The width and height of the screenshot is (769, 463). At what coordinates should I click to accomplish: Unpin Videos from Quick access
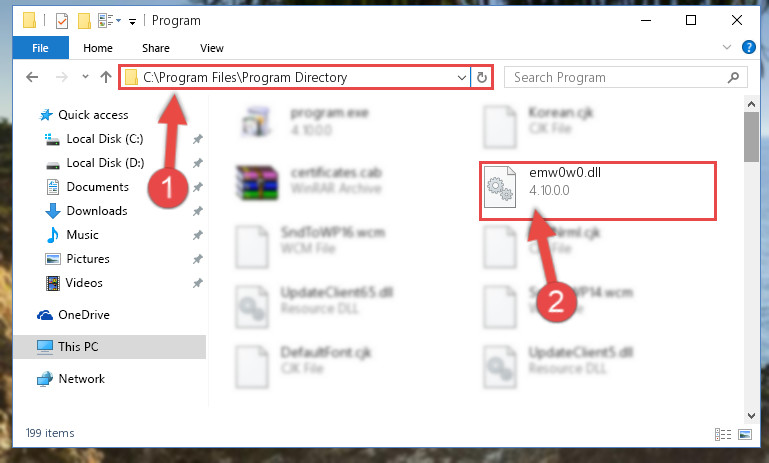click(x=198, y=283)
